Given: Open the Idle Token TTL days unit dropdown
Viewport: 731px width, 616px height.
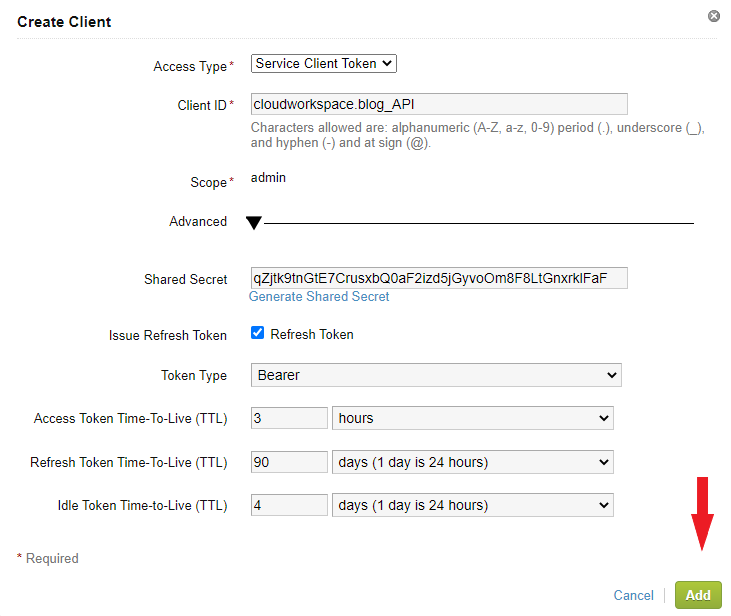Looking at the screenshot, I should click(x=472, y=505).
